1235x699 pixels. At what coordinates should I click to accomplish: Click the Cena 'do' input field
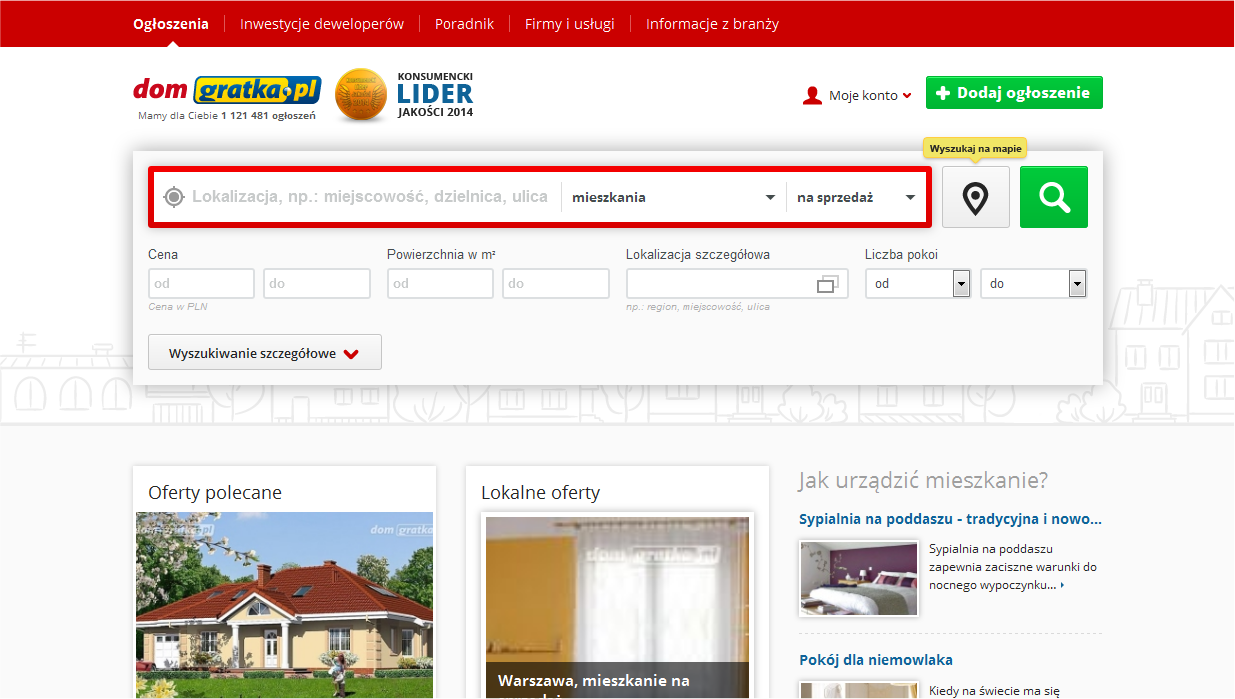(x=317, y=284)
